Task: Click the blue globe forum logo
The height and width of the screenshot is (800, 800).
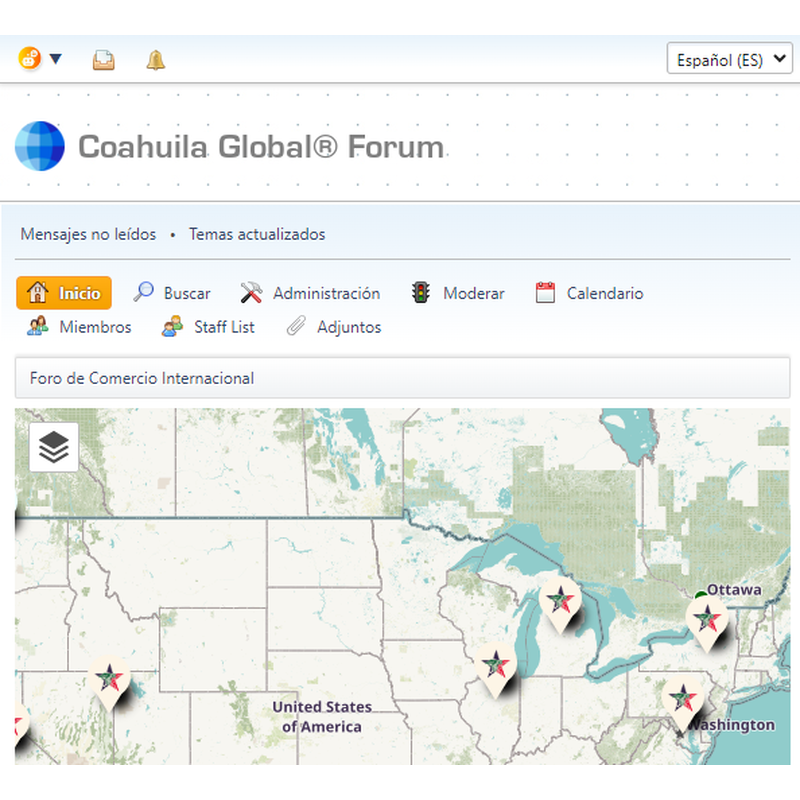Action: point(40,146)
